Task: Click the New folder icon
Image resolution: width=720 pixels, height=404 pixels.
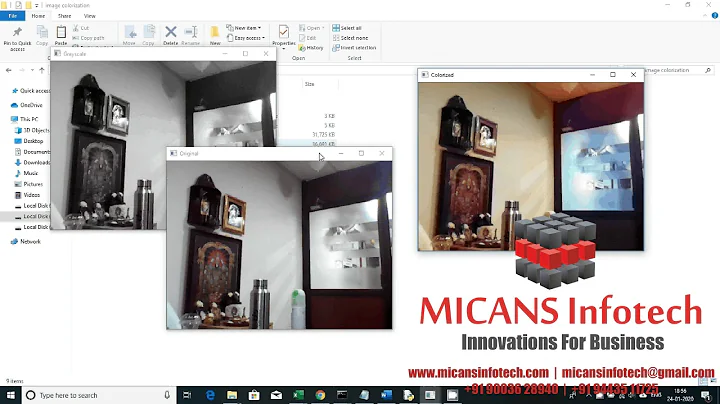Action: 215,32
